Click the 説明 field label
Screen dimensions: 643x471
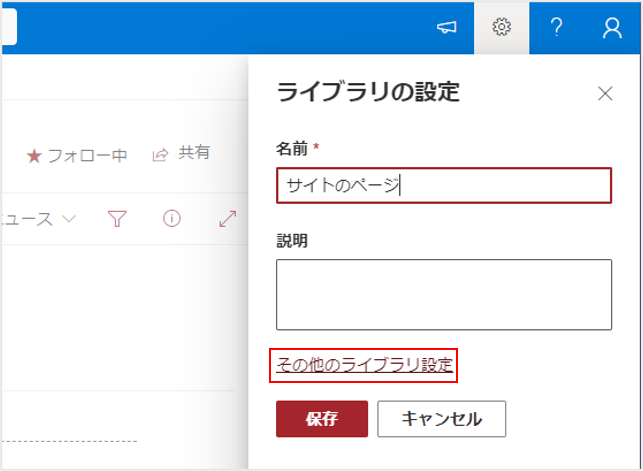(x=291, y=241)
